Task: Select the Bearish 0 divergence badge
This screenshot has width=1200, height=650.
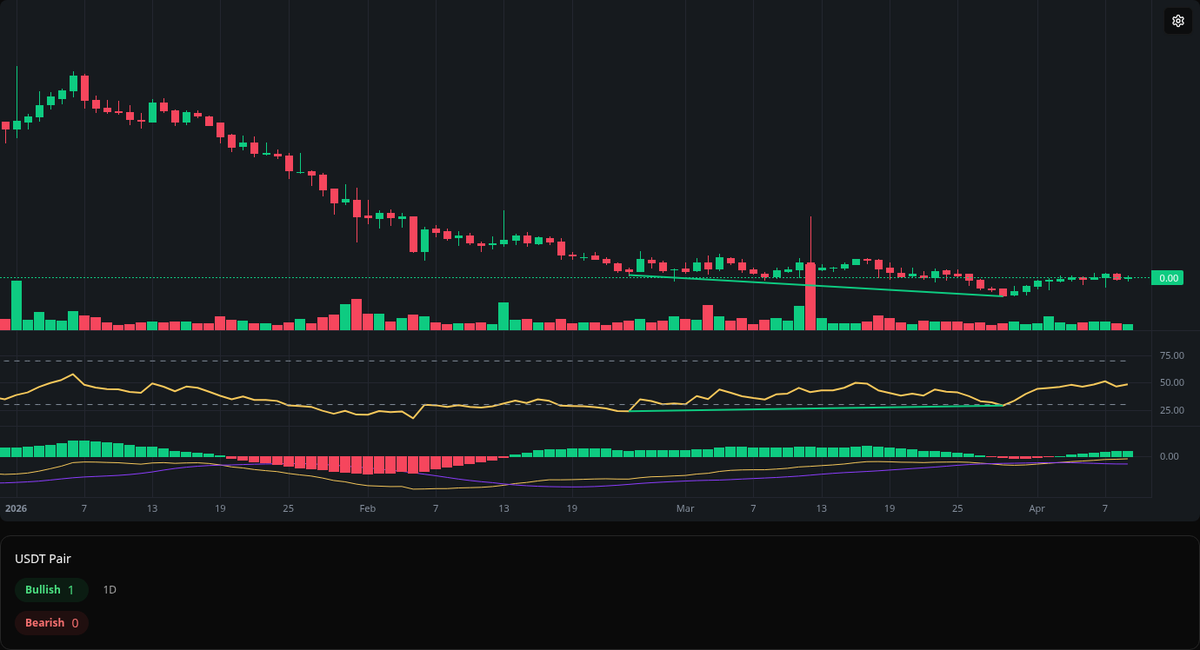Action: 51,623
